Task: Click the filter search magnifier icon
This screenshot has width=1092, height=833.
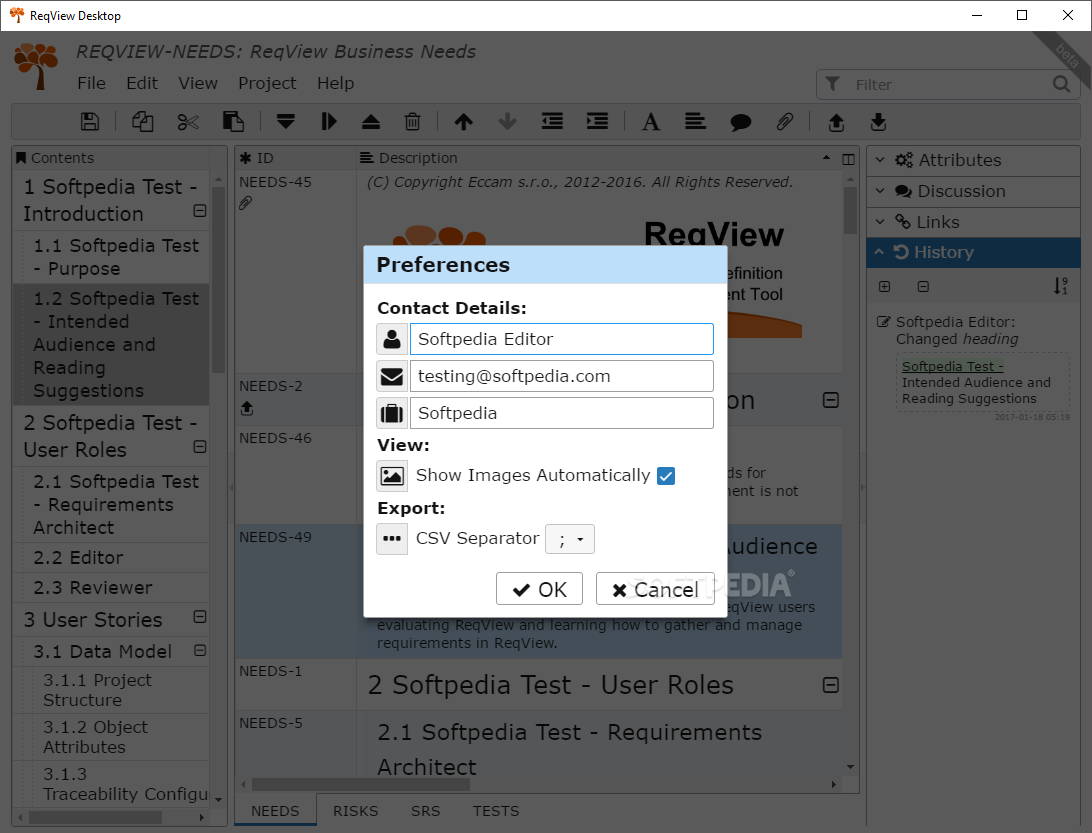Action: click(1061, 84)
